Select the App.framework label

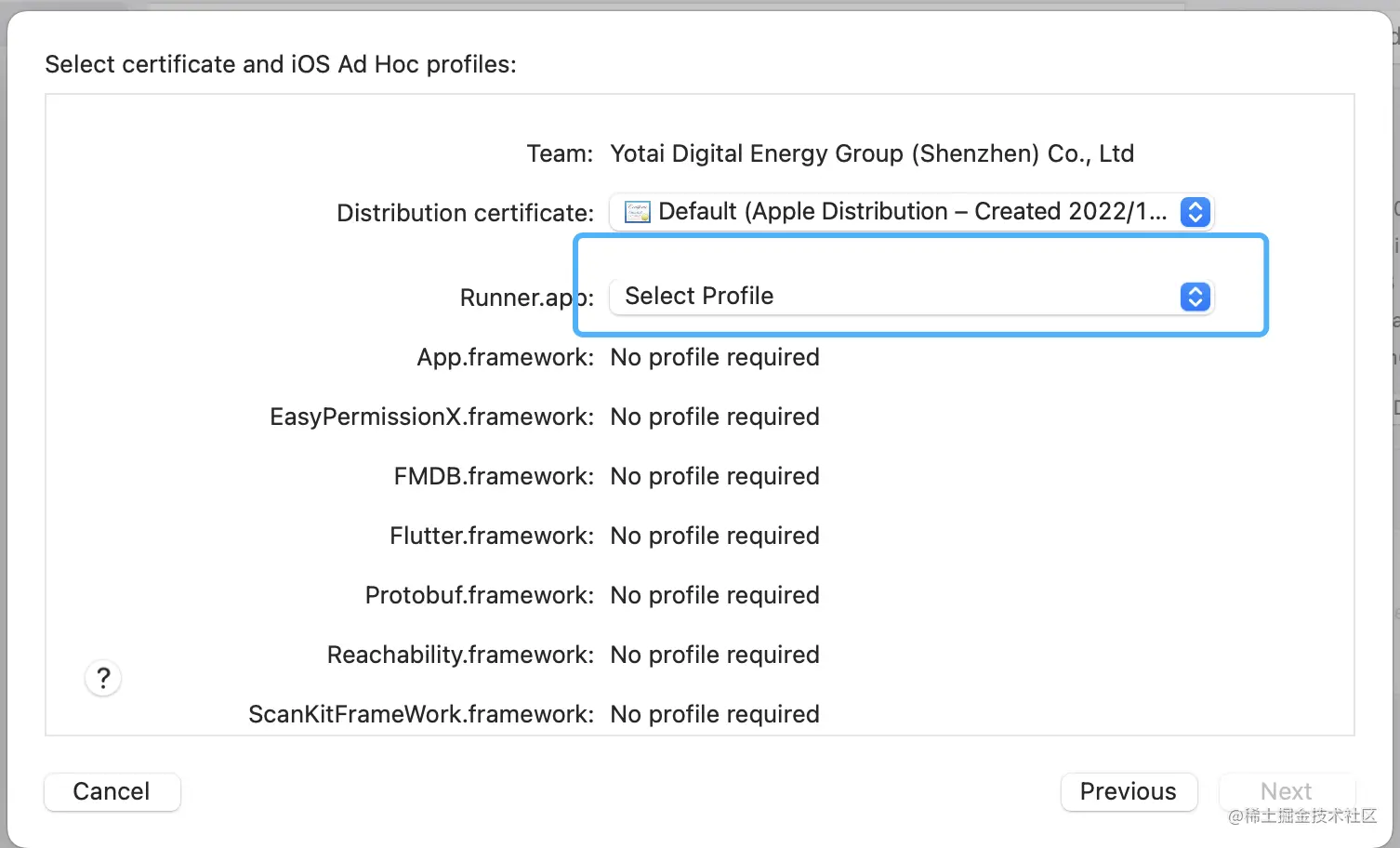tap(505, 357)
